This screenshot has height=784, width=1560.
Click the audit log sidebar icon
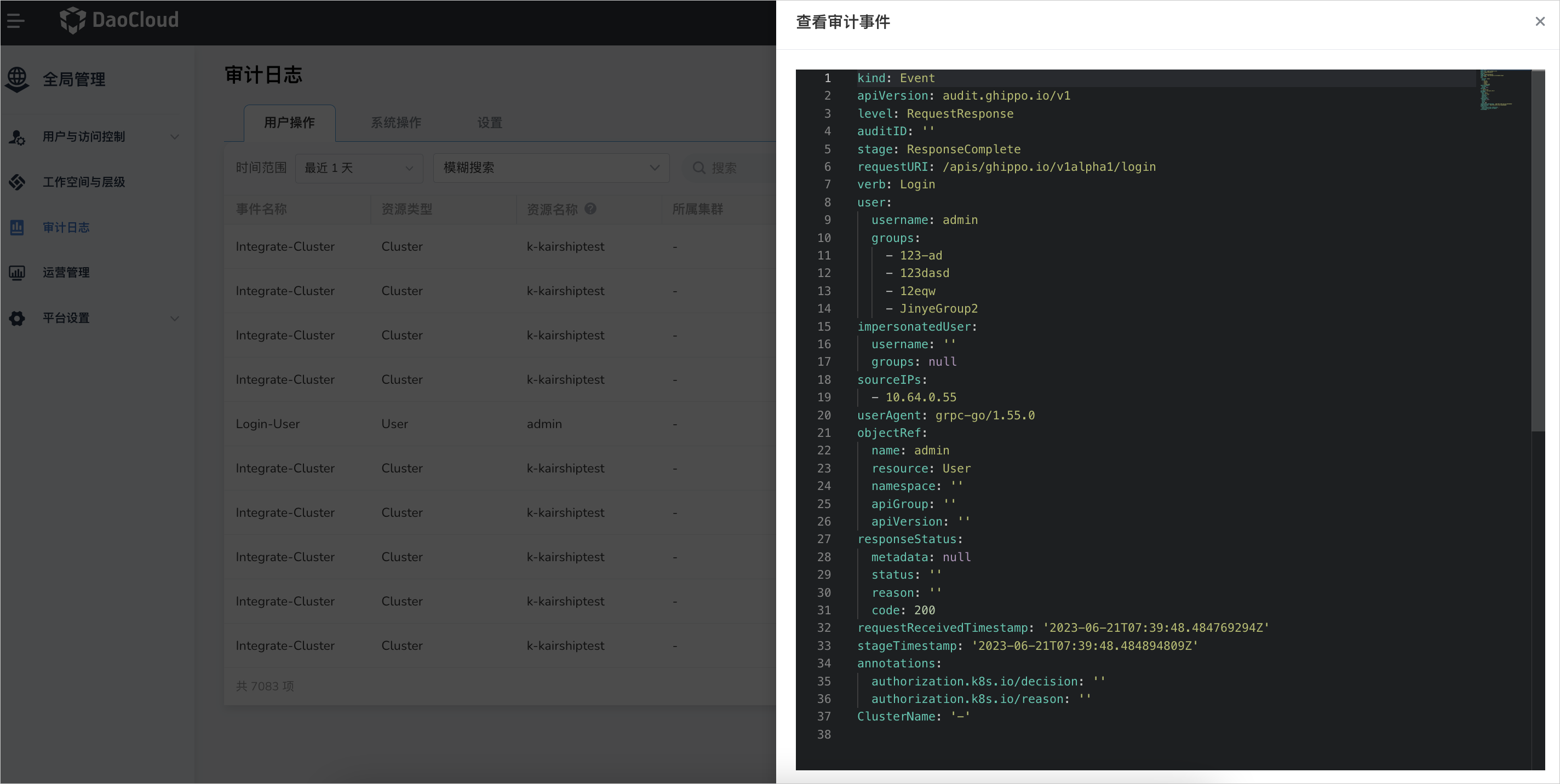17,228
